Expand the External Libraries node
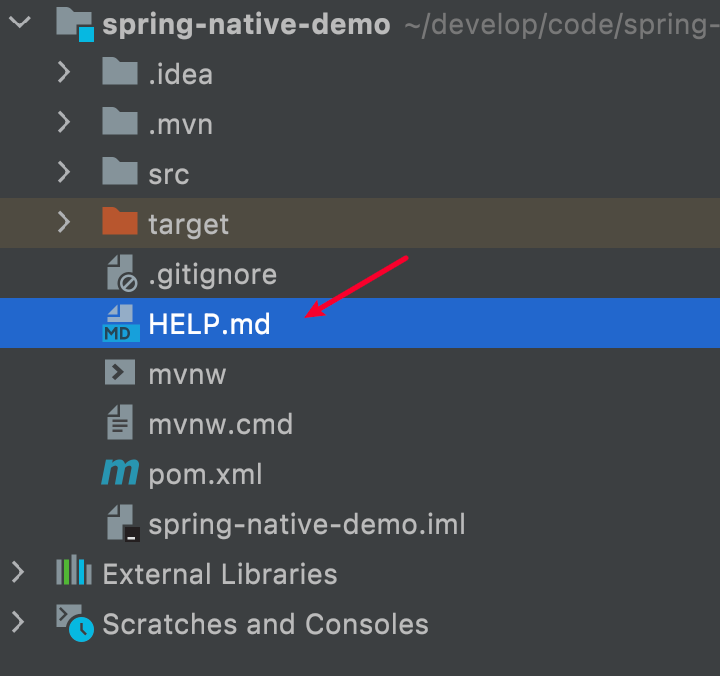This screenshot has width=720, height=676. tap(18, 573)
